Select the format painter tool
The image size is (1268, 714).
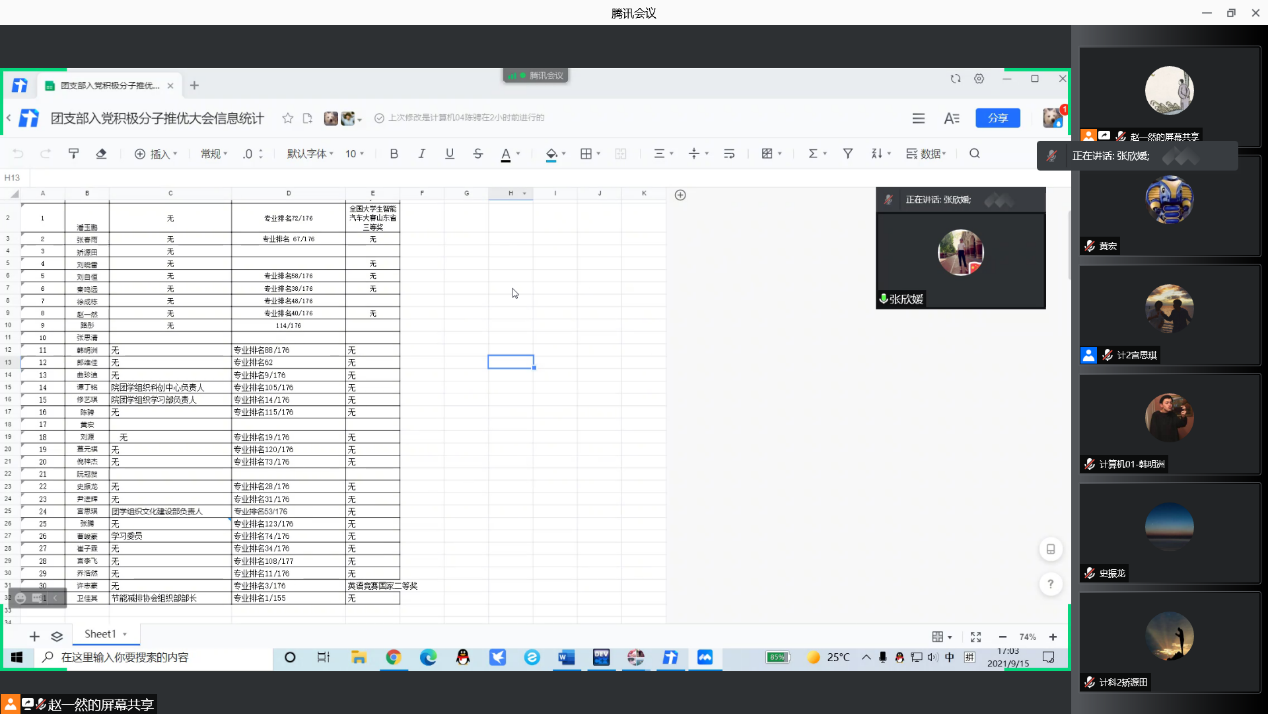(73, 154)
